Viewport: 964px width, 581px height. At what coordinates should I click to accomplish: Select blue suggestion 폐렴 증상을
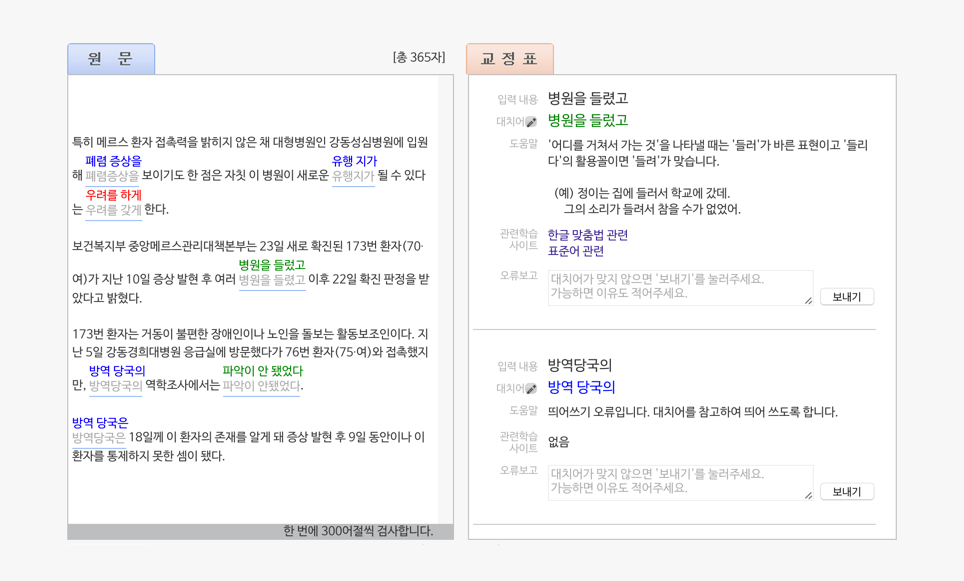[x=114, y=161]
